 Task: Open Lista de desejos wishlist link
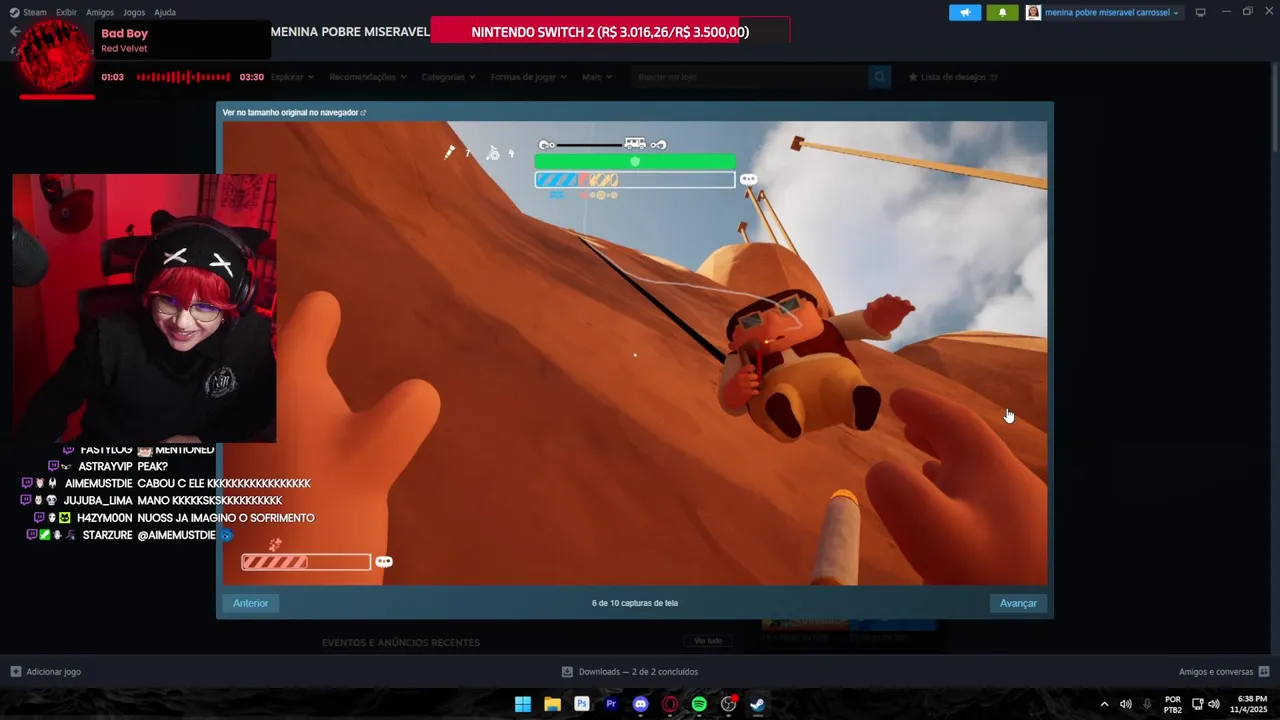(x=953, y=77)
